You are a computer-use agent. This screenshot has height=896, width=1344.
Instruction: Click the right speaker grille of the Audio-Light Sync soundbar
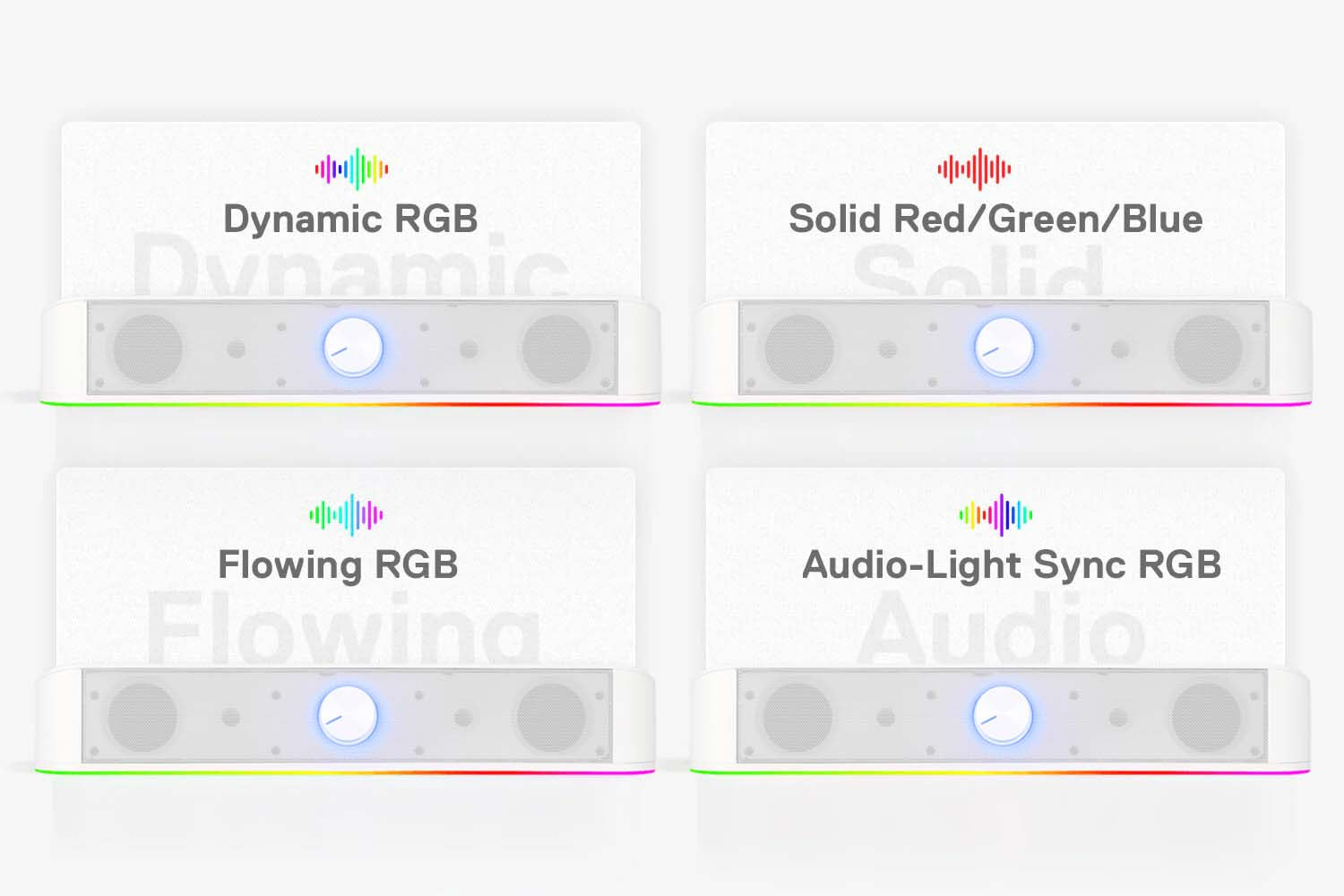coord(1207,716)
